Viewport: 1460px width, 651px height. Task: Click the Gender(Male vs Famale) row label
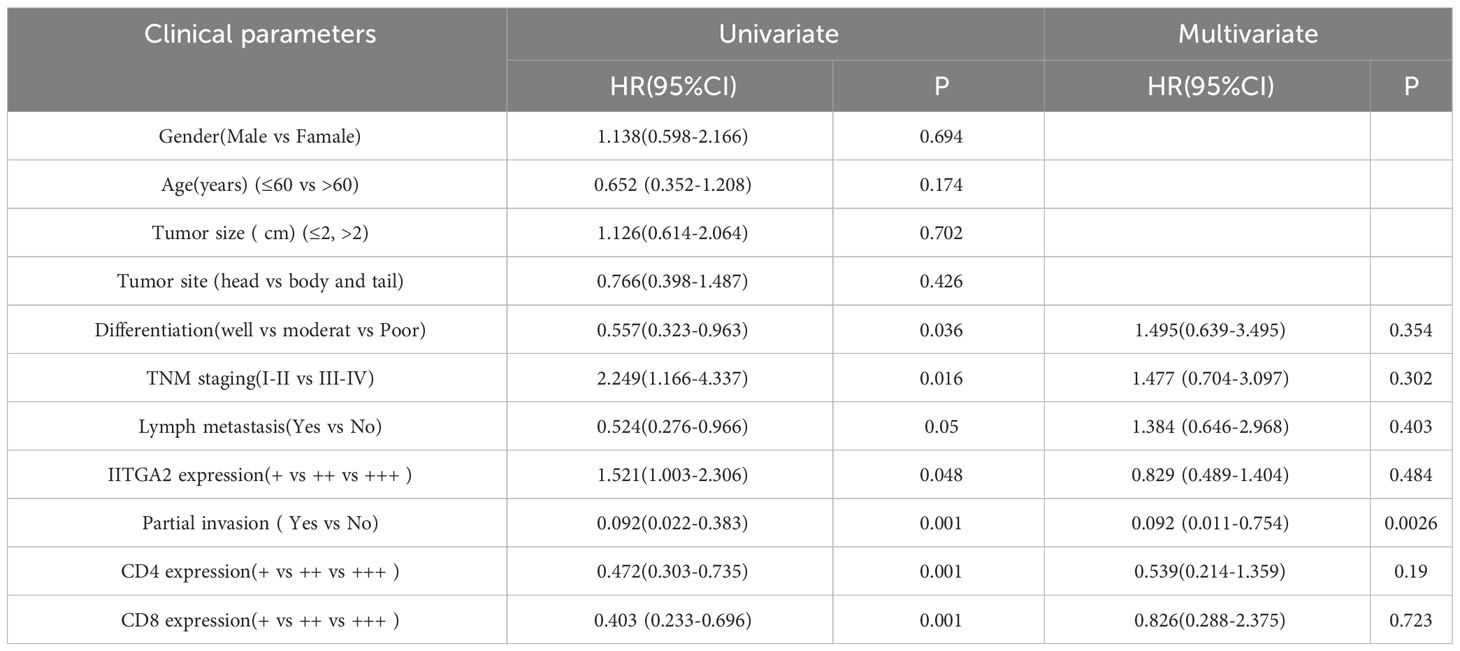coord(257,136)
